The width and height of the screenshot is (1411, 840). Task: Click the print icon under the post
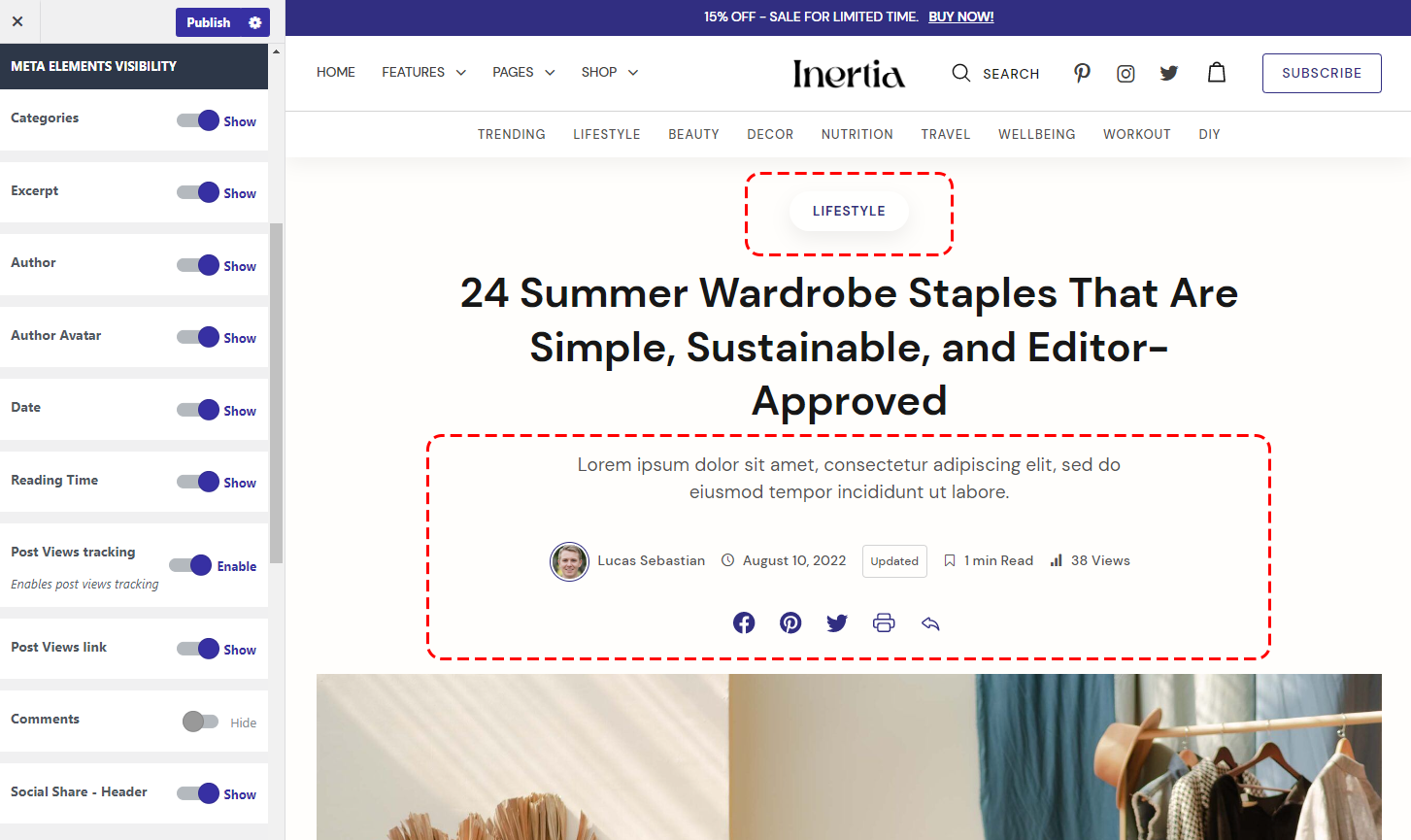pos(884,622)
